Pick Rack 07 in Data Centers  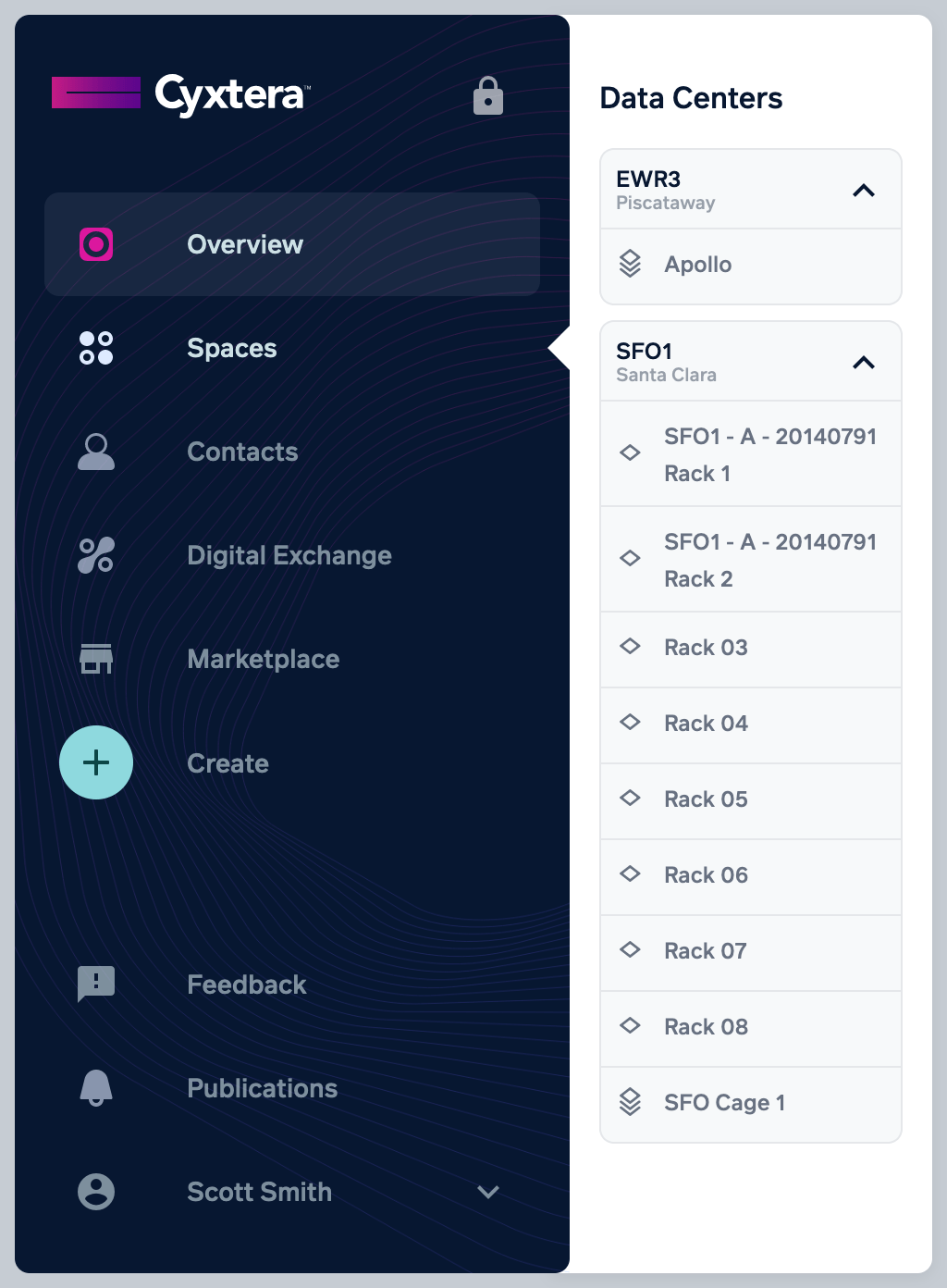tap(751, 953)
